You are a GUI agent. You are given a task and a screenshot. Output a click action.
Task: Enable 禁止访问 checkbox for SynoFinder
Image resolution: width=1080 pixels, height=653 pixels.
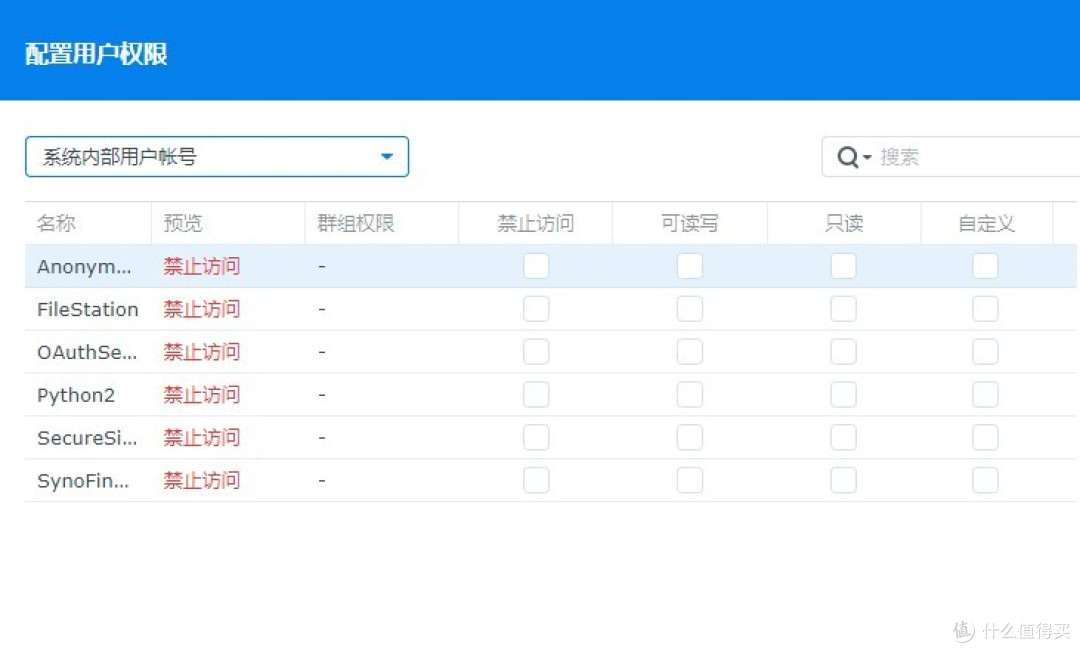(x=536, y=480)
